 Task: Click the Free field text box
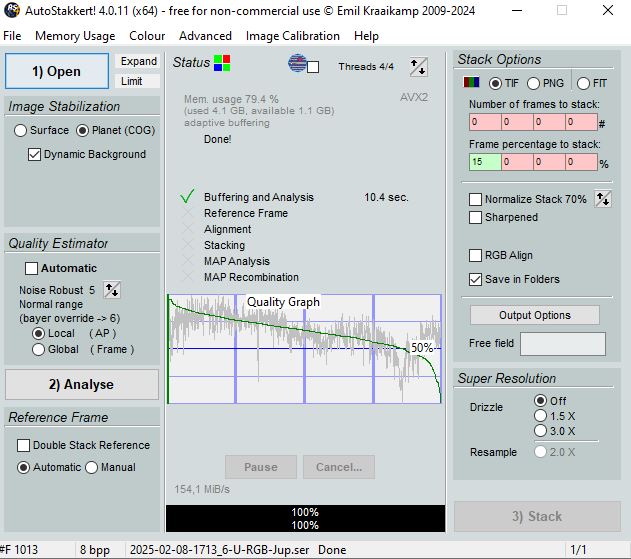point(563,344)
